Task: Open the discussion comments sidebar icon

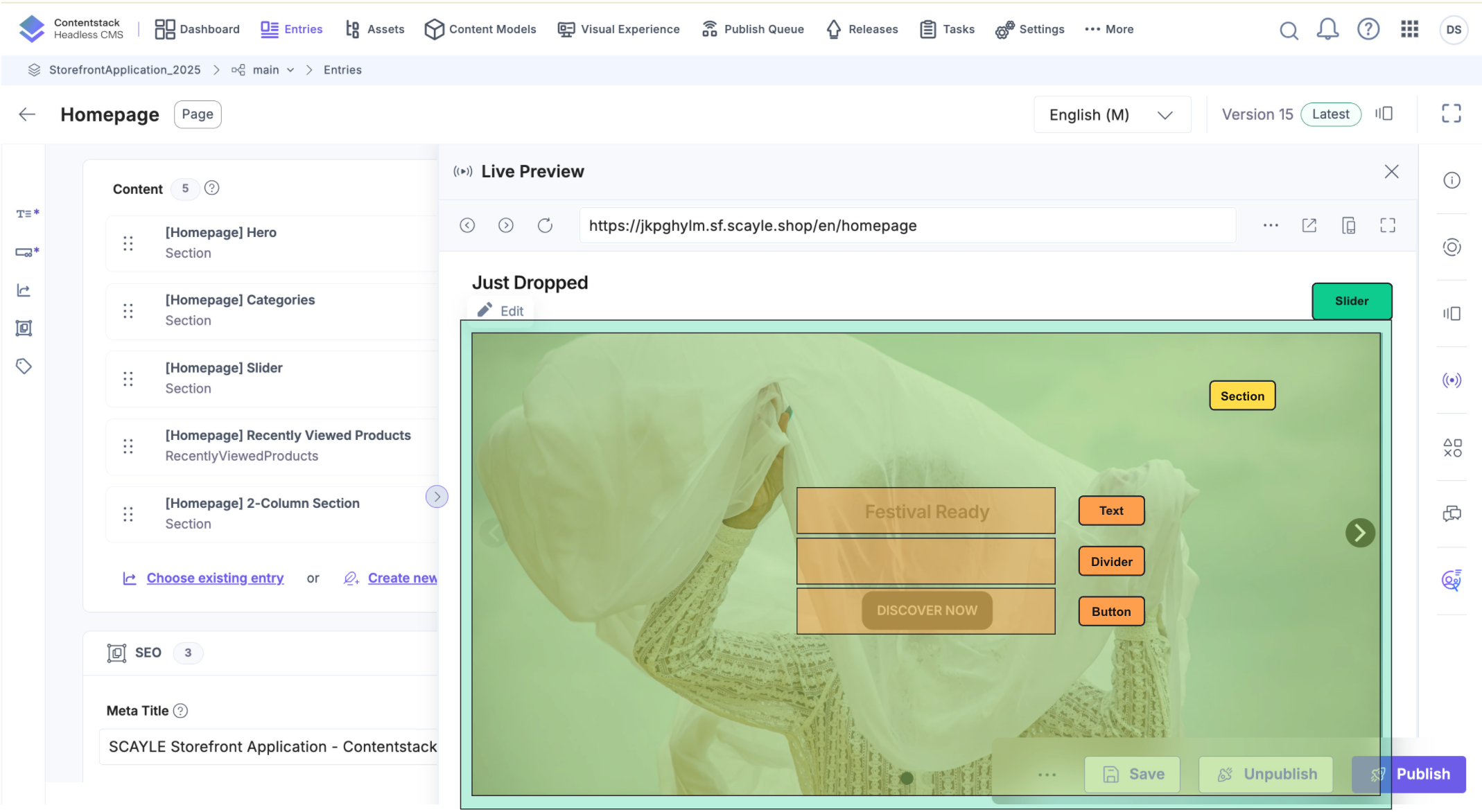Action: pyautogui.click(x=1452, y=513)
